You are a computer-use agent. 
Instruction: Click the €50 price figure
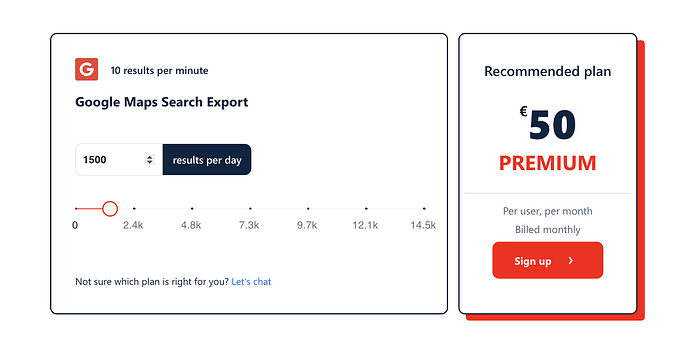tap(547, 124)
